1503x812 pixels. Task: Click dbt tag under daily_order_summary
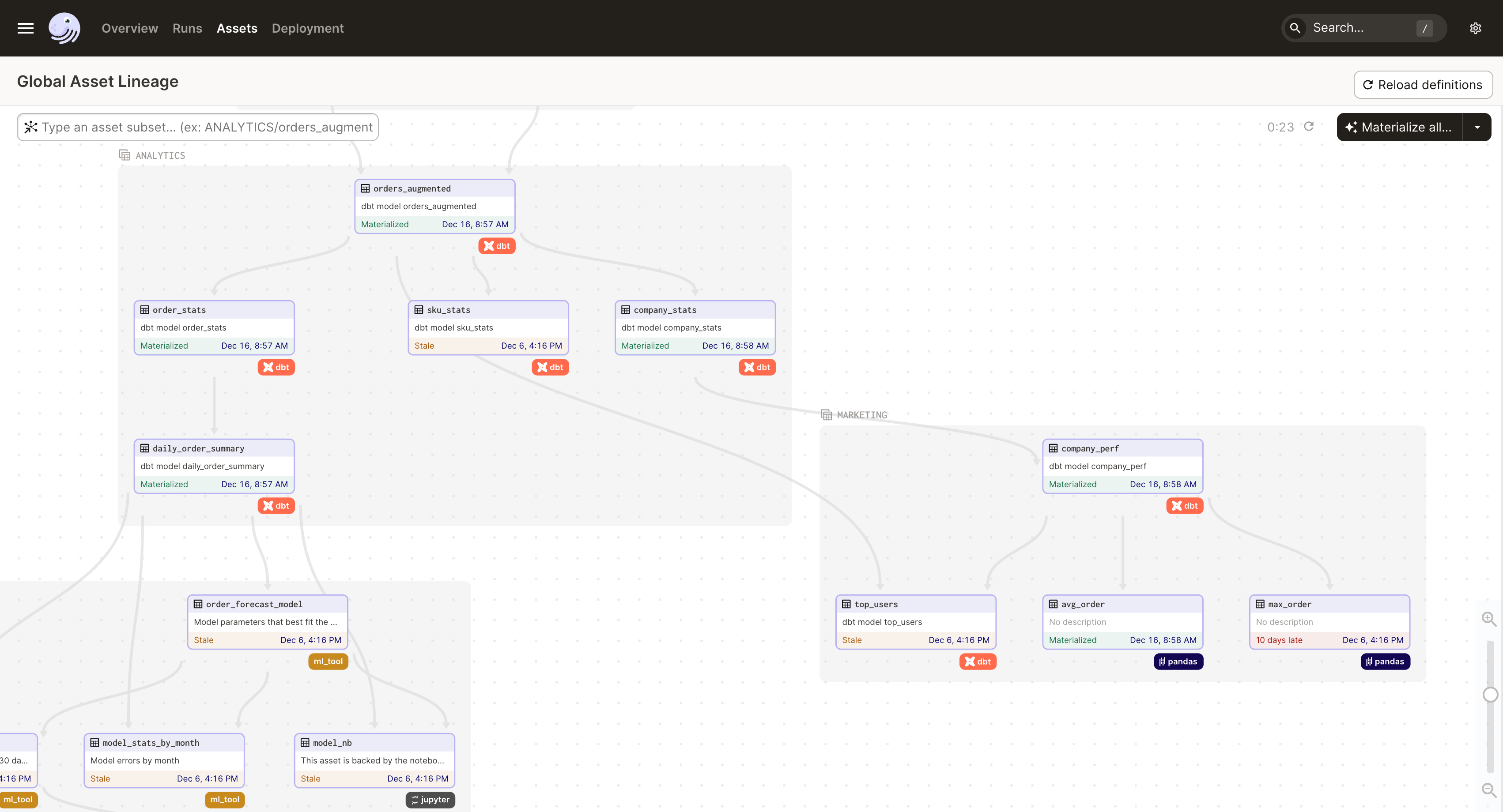[276, 506]
